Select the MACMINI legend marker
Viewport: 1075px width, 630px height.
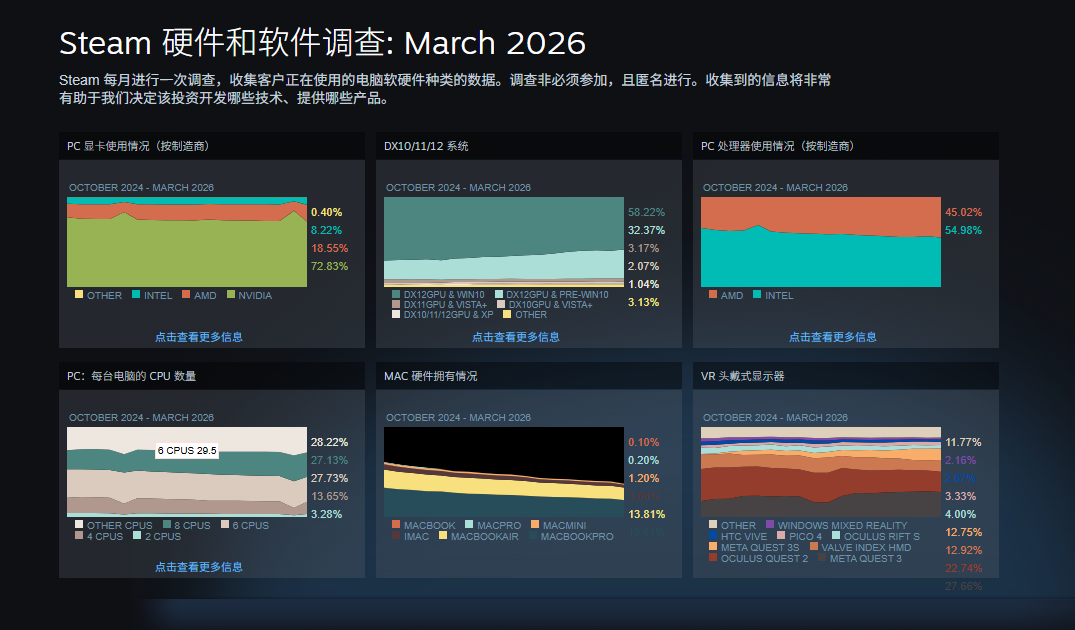(535, 524)
